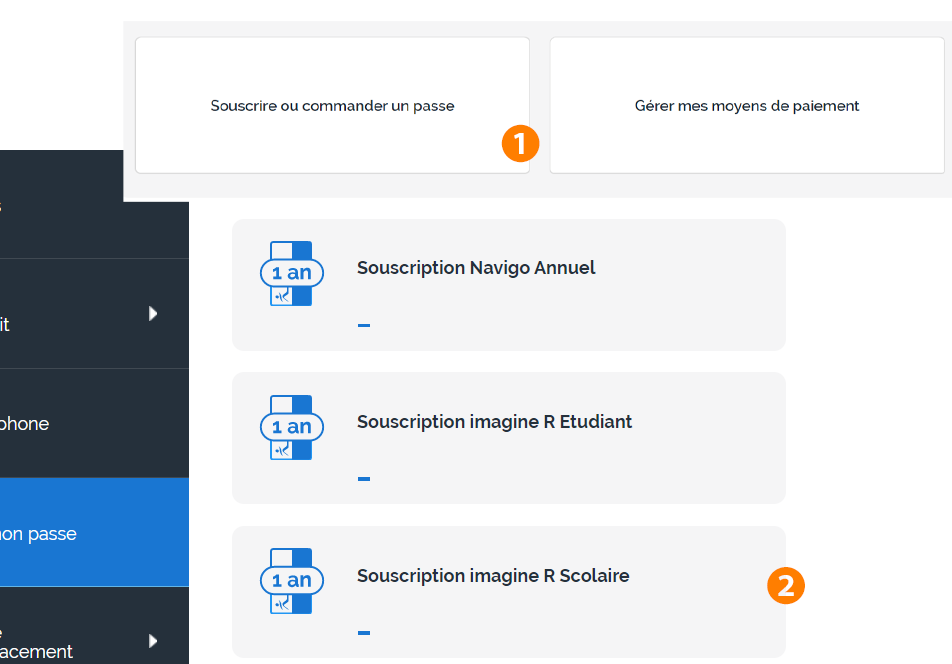
Task: Expand sidebar item ending in 'it' arrow
Action: 153,313
